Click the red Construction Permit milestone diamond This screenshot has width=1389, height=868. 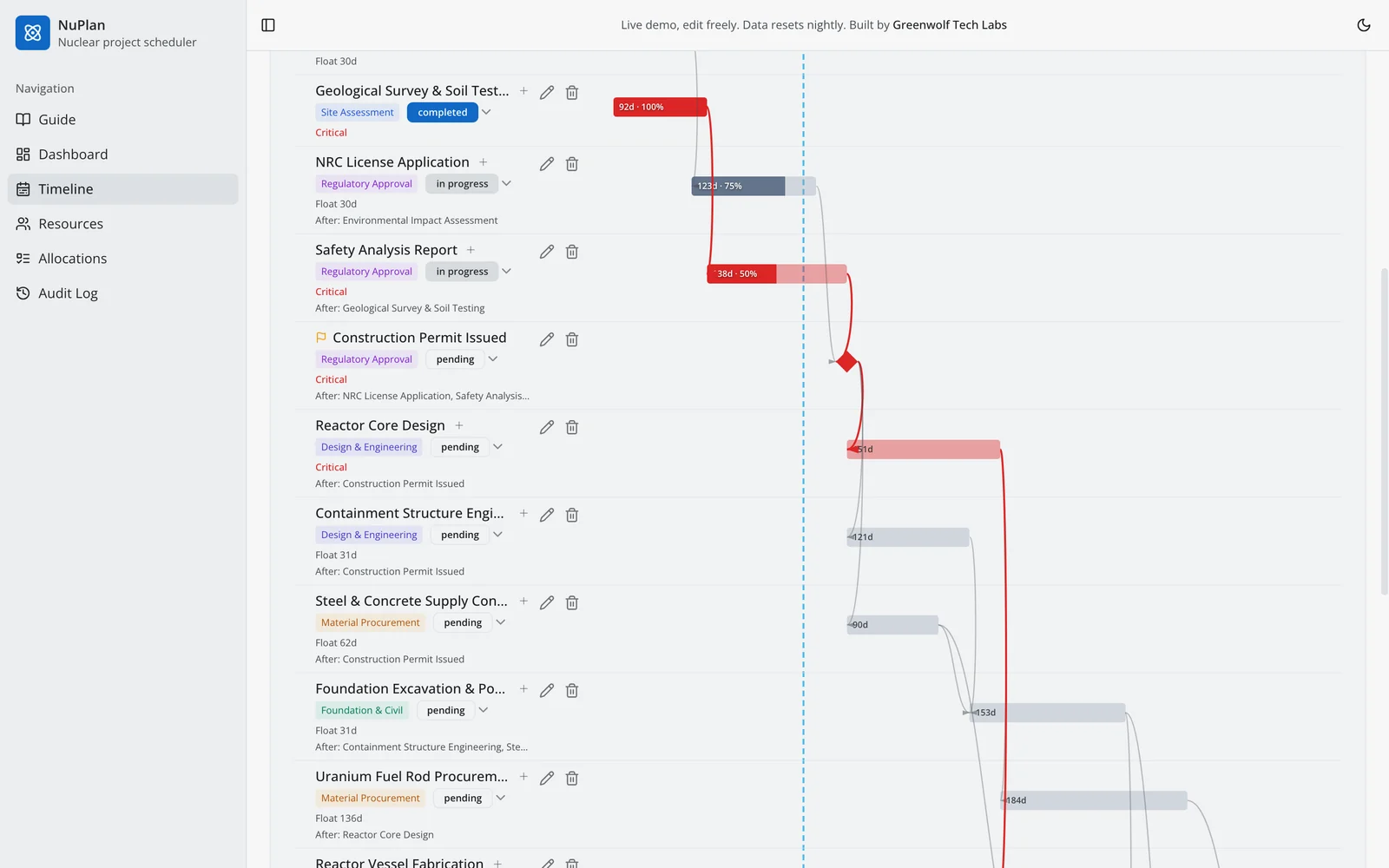846,361
